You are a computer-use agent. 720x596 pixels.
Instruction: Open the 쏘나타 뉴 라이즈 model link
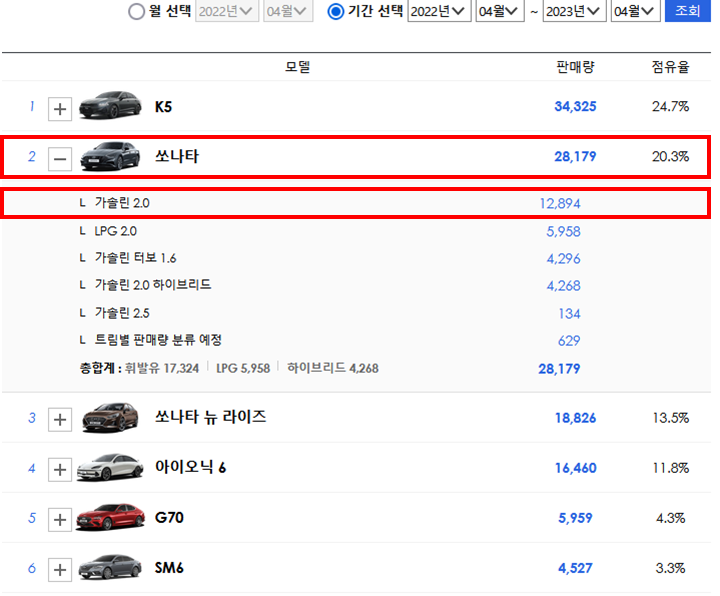click(x=210, y=417)
